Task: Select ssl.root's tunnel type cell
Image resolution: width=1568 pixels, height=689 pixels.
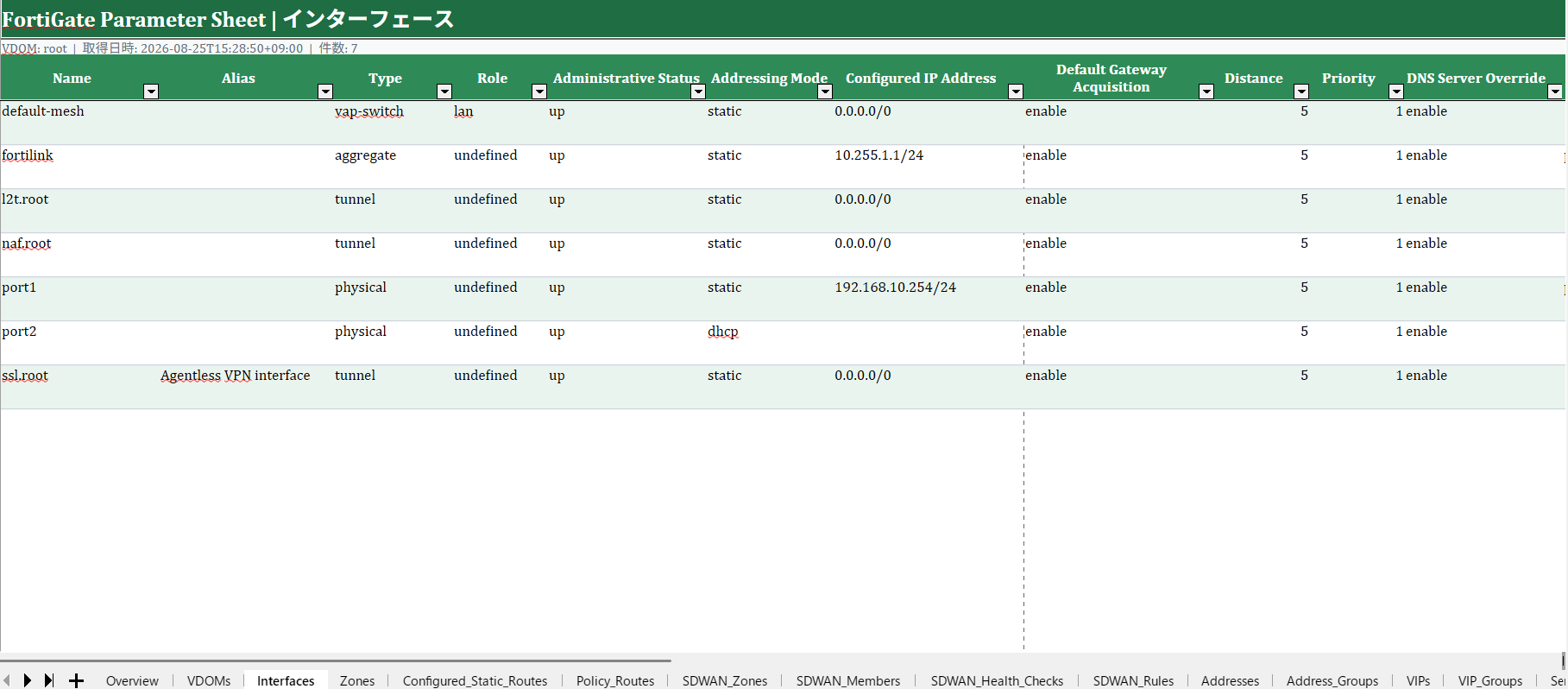Action: tap(393, 387)
